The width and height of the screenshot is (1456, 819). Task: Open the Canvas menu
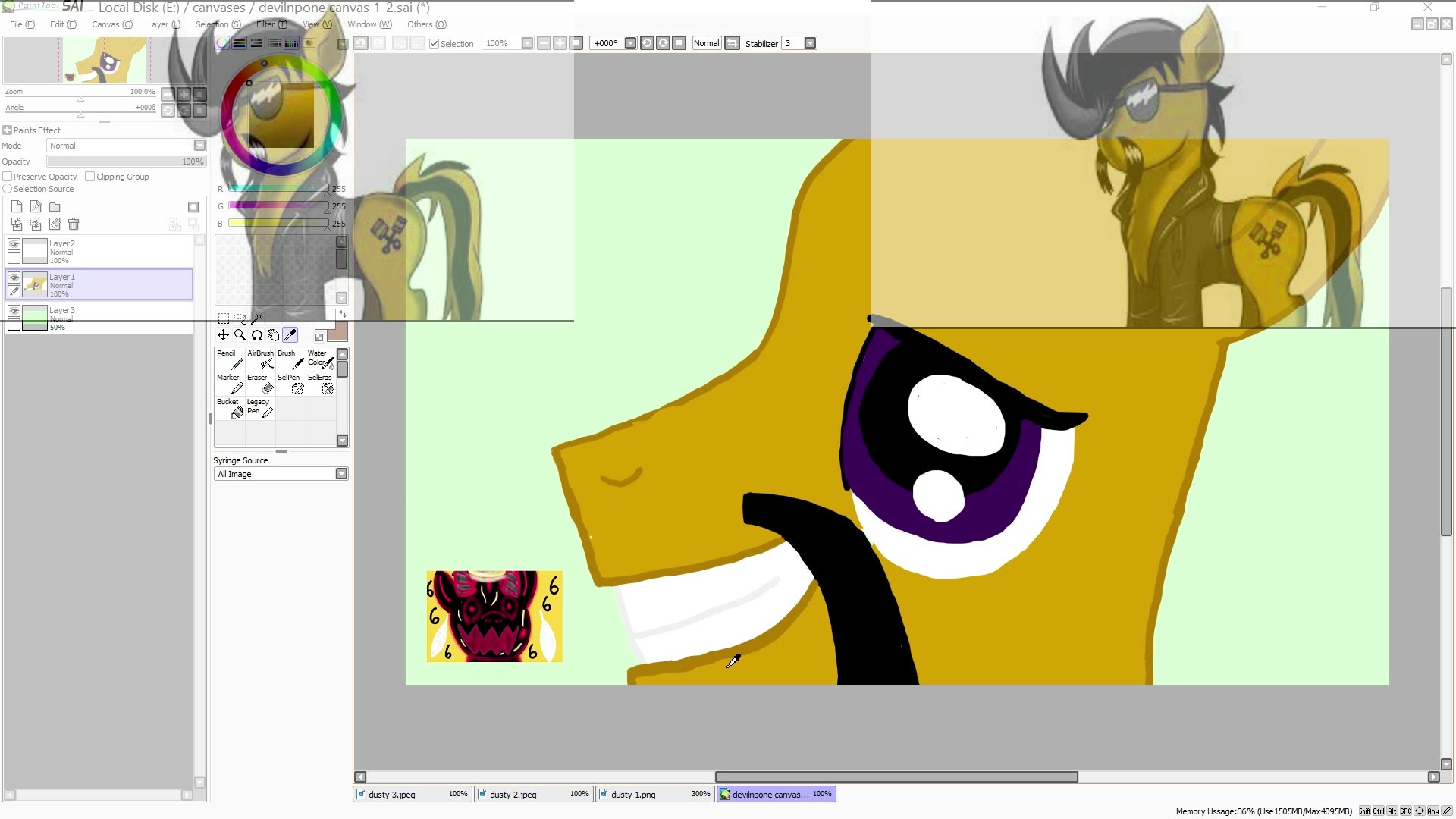[x=112, y=24]
